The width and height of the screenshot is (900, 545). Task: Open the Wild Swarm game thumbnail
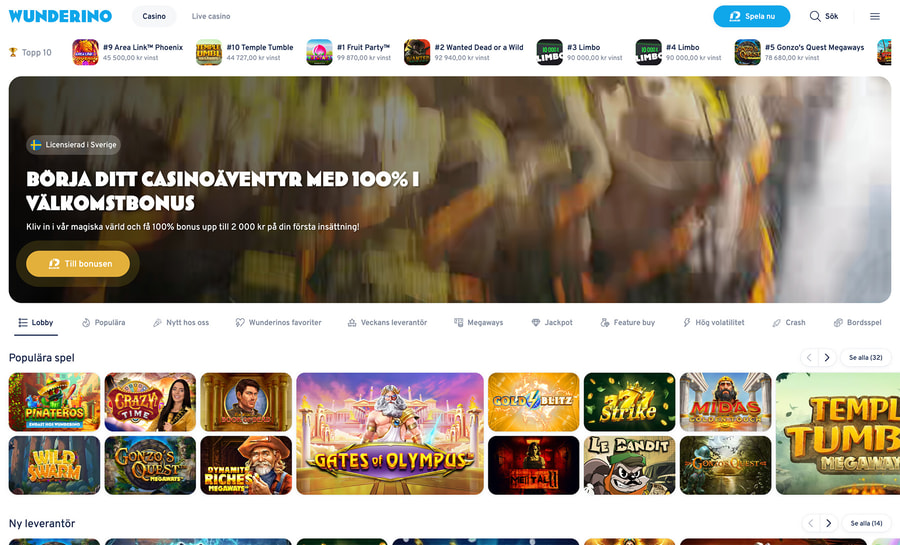pos(54,465)
